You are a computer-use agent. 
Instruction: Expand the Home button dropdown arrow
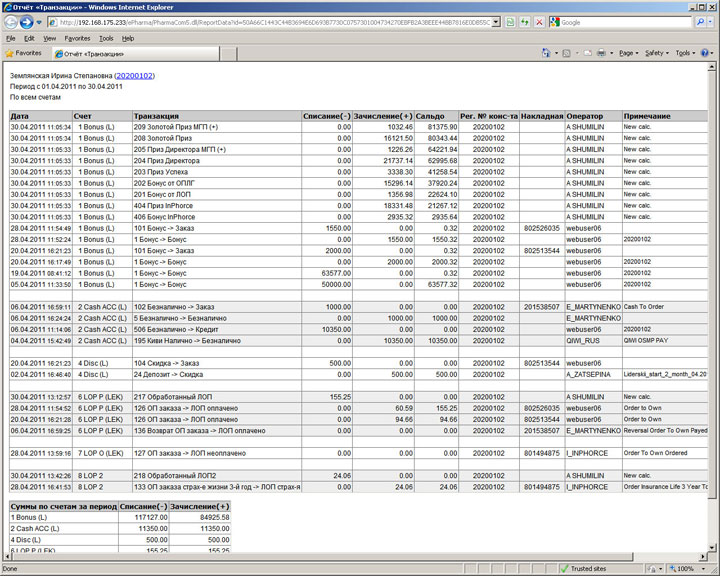(556, 53)
